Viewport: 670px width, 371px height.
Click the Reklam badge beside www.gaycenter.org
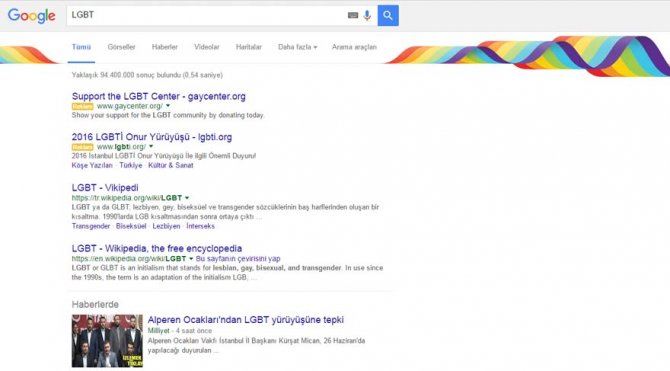pos(82,106)
